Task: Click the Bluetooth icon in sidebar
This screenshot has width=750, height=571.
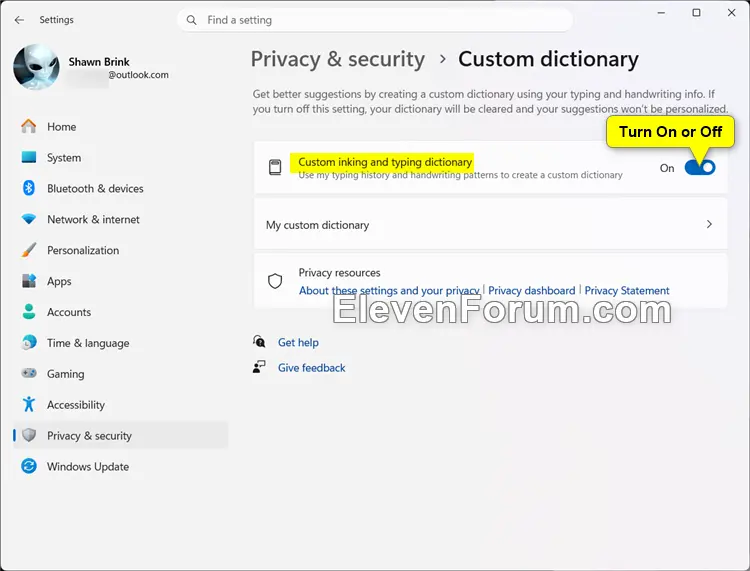Action: pos(29,188)
